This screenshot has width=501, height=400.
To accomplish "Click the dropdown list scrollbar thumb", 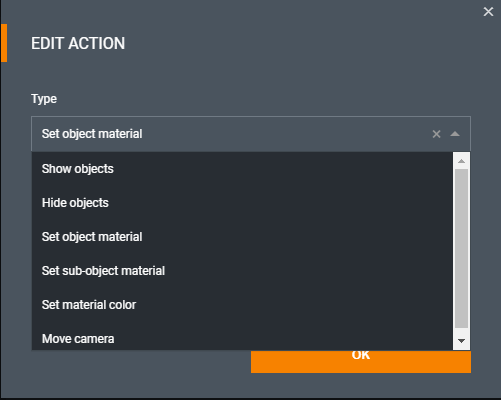I will tap(462, 248).
